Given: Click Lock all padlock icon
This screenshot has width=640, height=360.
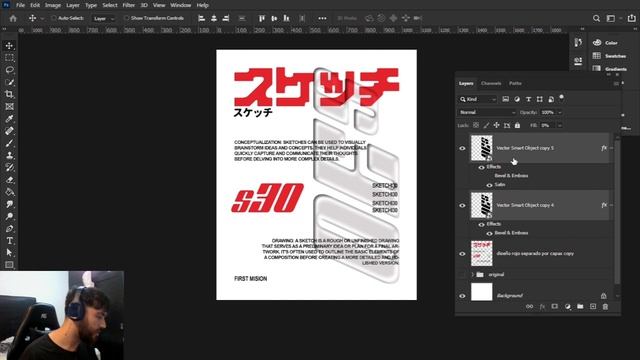Looking at the screenshot, I should (x=517, y=125).
